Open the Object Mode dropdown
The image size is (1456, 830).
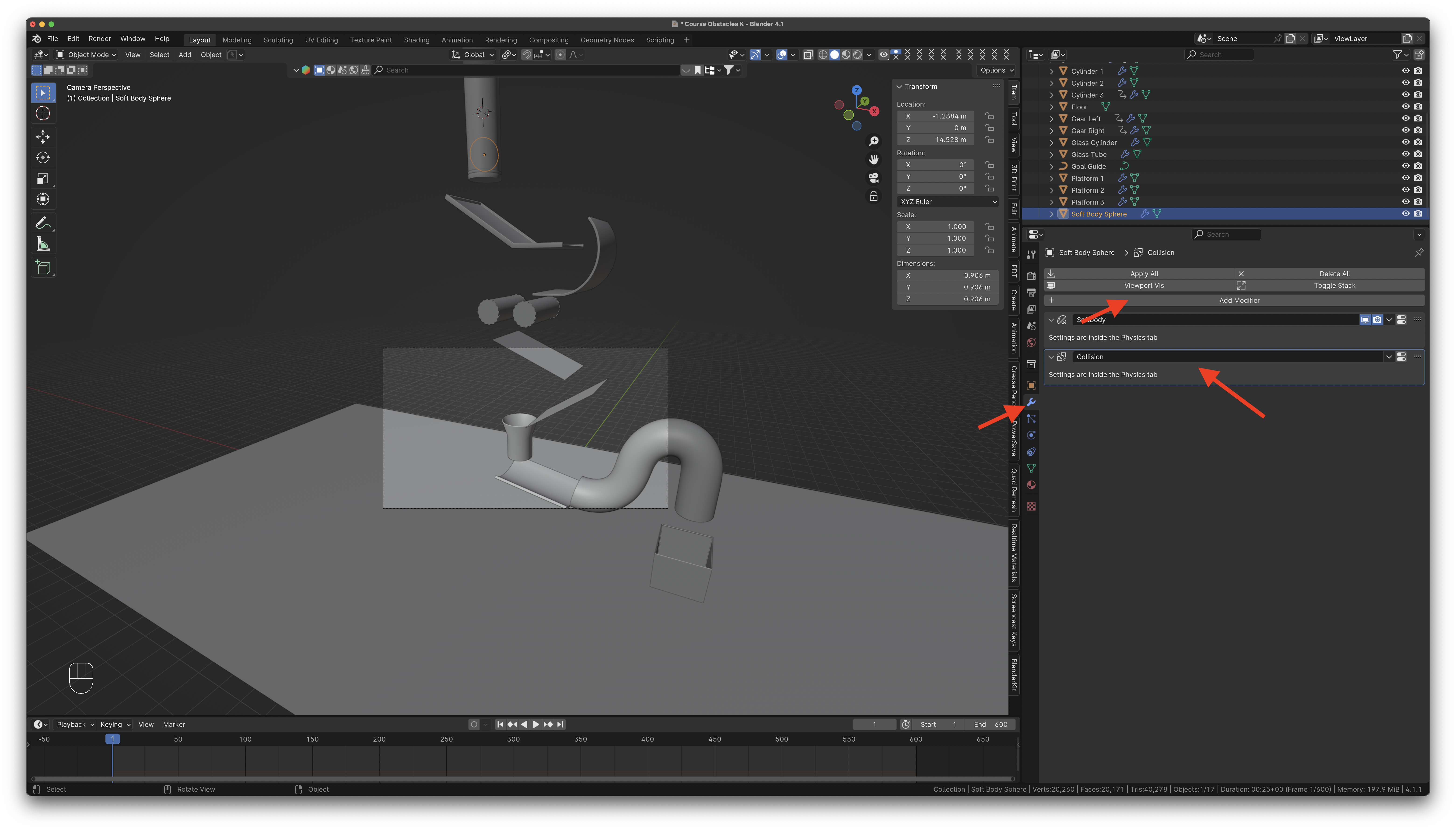point(87,55)
